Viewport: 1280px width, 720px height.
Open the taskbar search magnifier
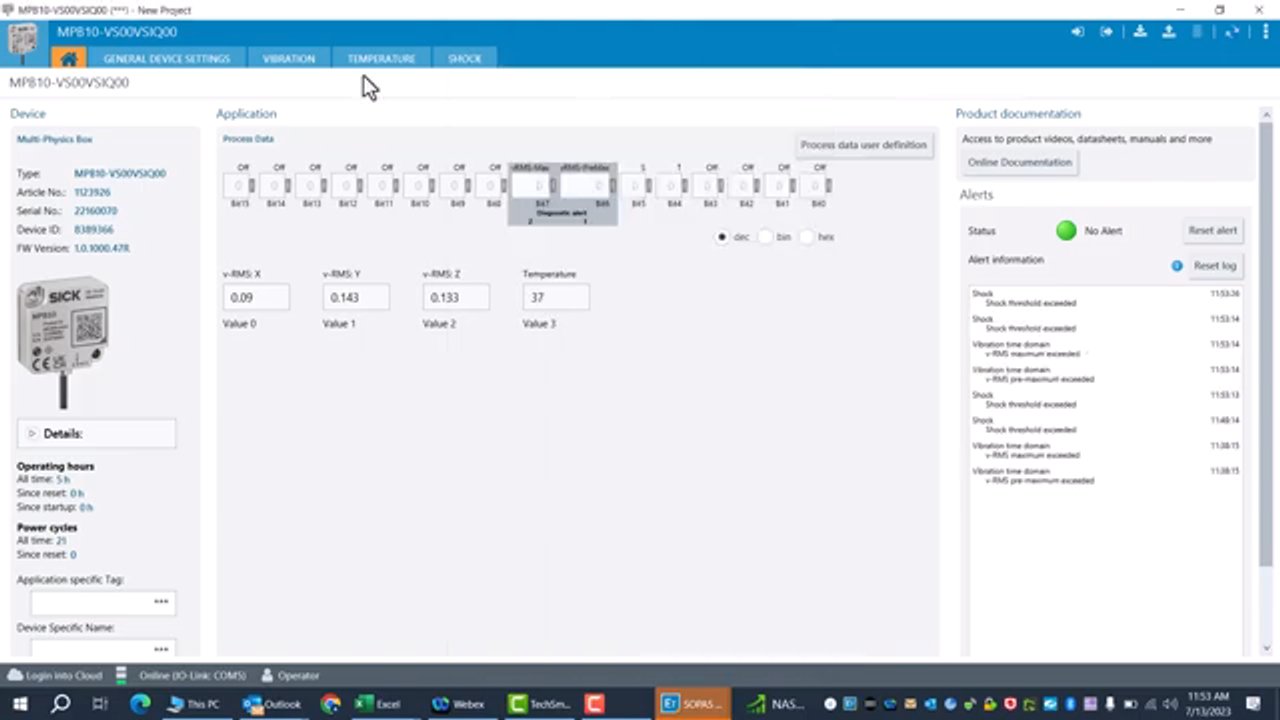[60, 704]
